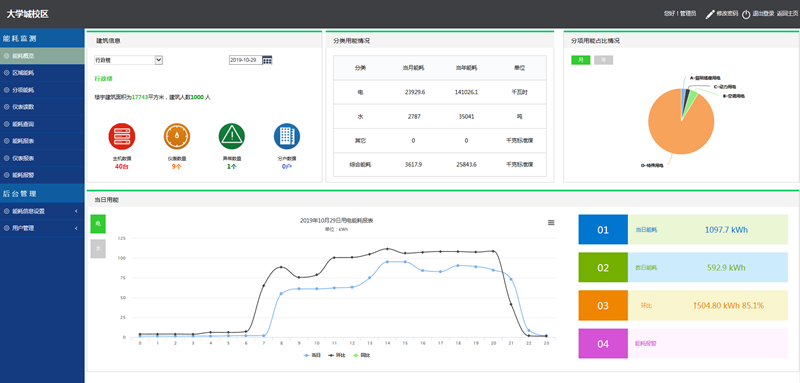This screenshot has width=800, height=383.
Task: Click 退出登录 link in the header
Action: click(x=763, y=14)
